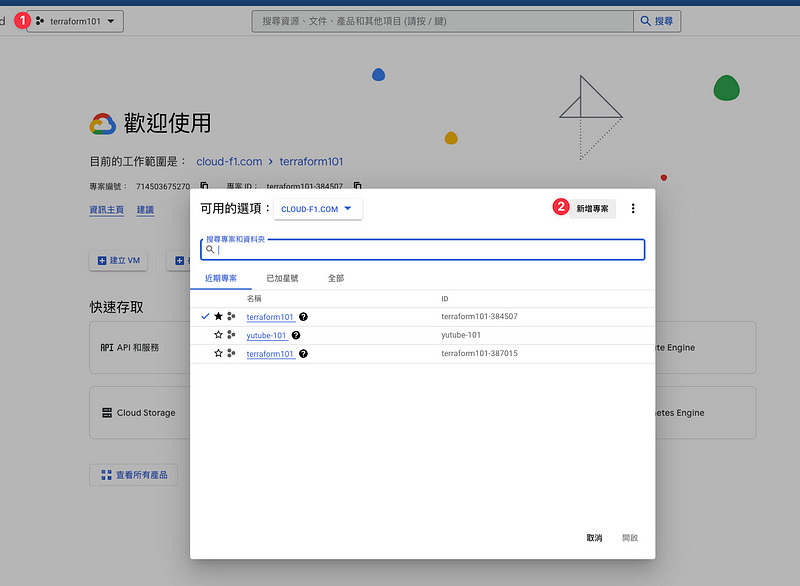The image size is (800, 586).
Task: Click project icon in terraform101-384507 row
Action: pyautogui.click(x=231, y=316)
